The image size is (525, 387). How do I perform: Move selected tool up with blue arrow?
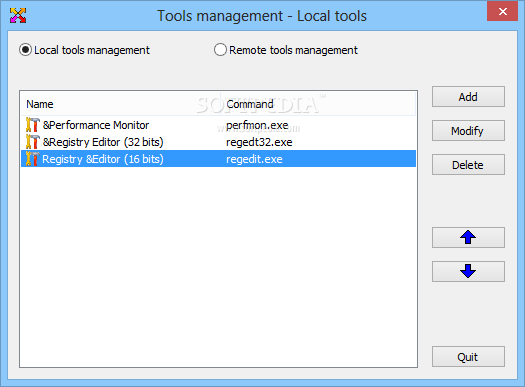[x=468, y=237]
